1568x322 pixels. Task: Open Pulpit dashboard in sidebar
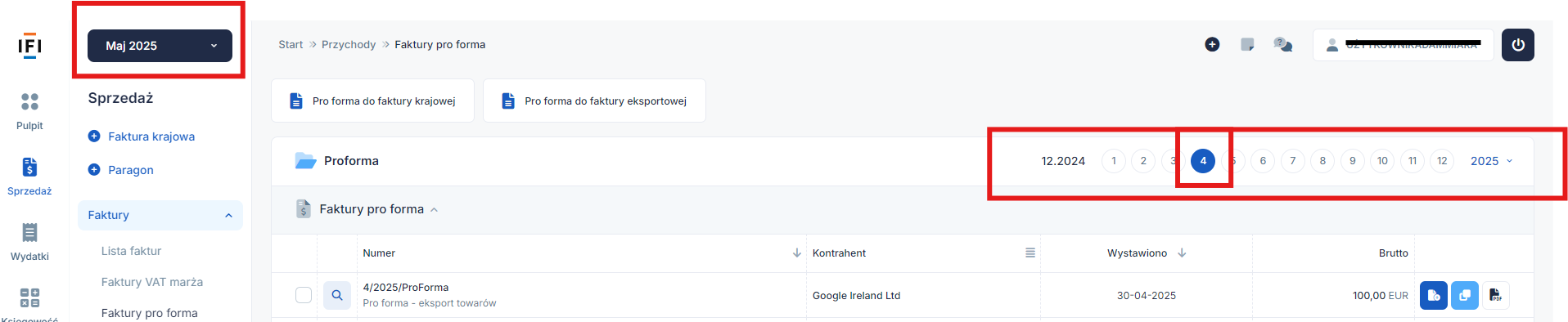coord(29,111)
